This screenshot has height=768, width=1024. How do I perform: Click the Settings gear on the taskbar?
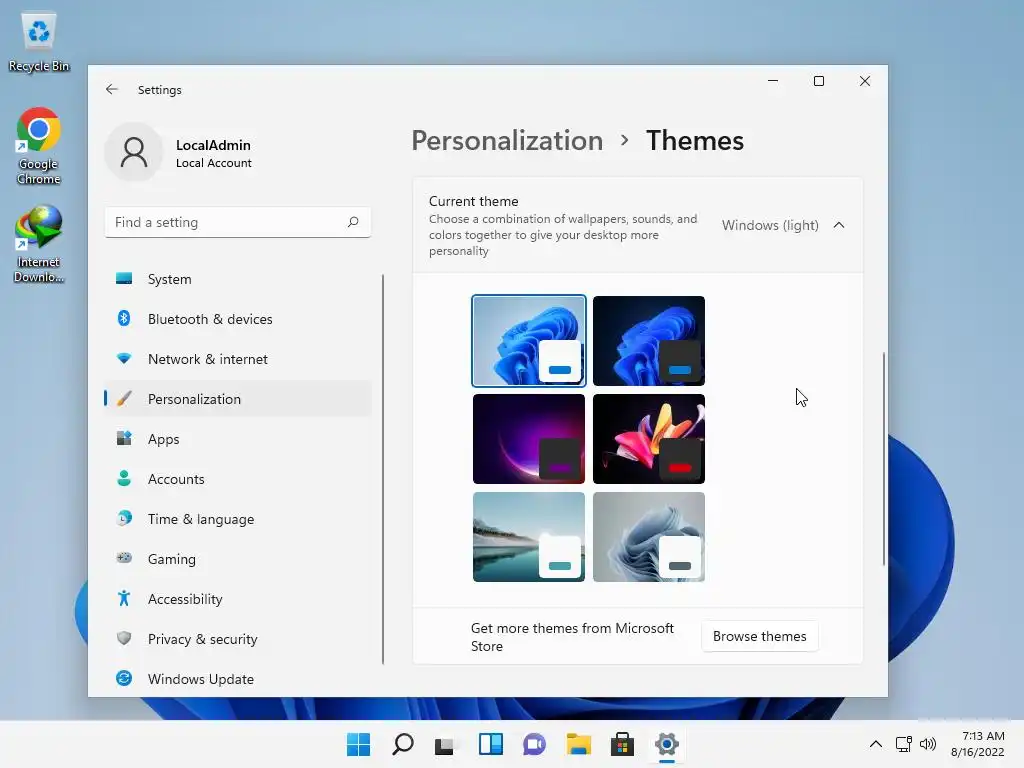667,744
